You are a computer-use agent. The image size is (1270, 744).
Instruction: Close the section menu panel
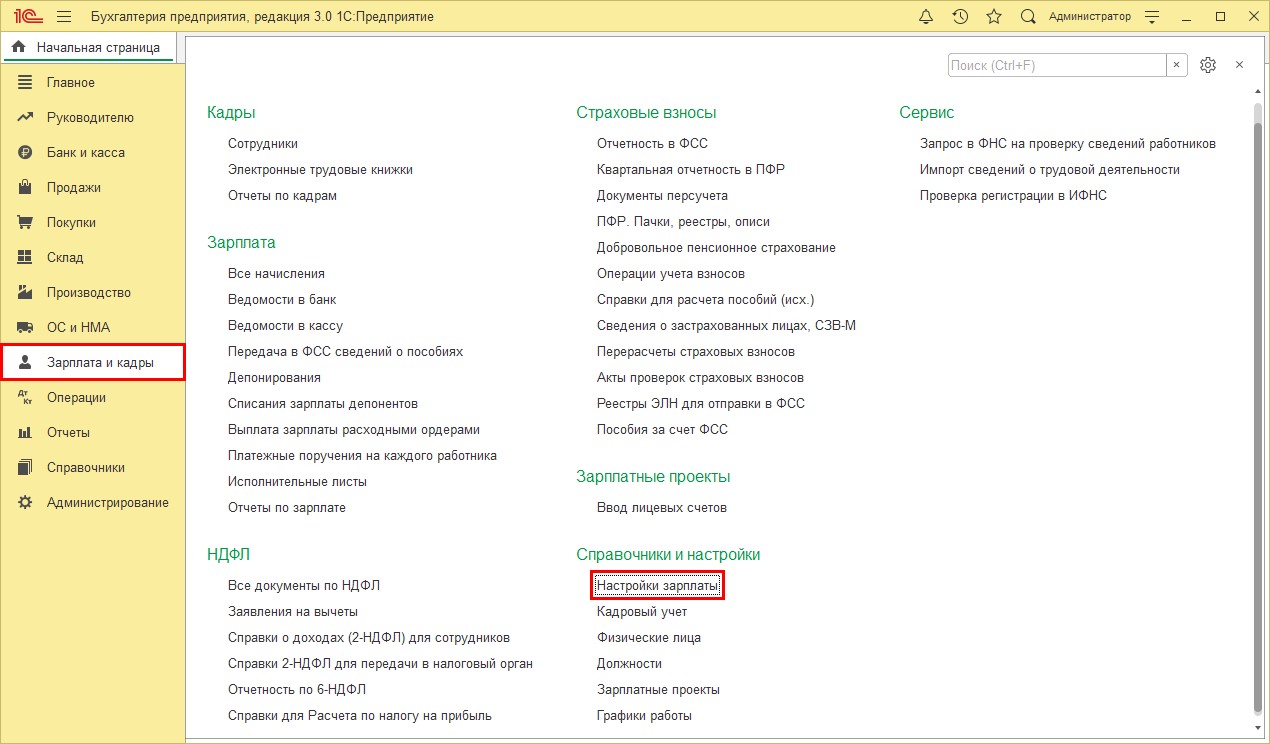pos(1239,65)
